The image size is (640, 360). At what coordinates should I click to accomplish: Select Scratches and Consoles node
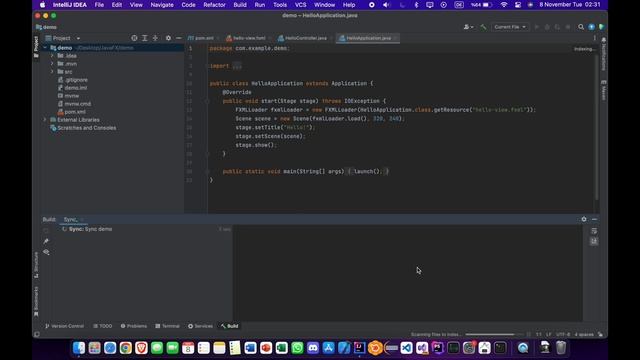coord(87,128)
